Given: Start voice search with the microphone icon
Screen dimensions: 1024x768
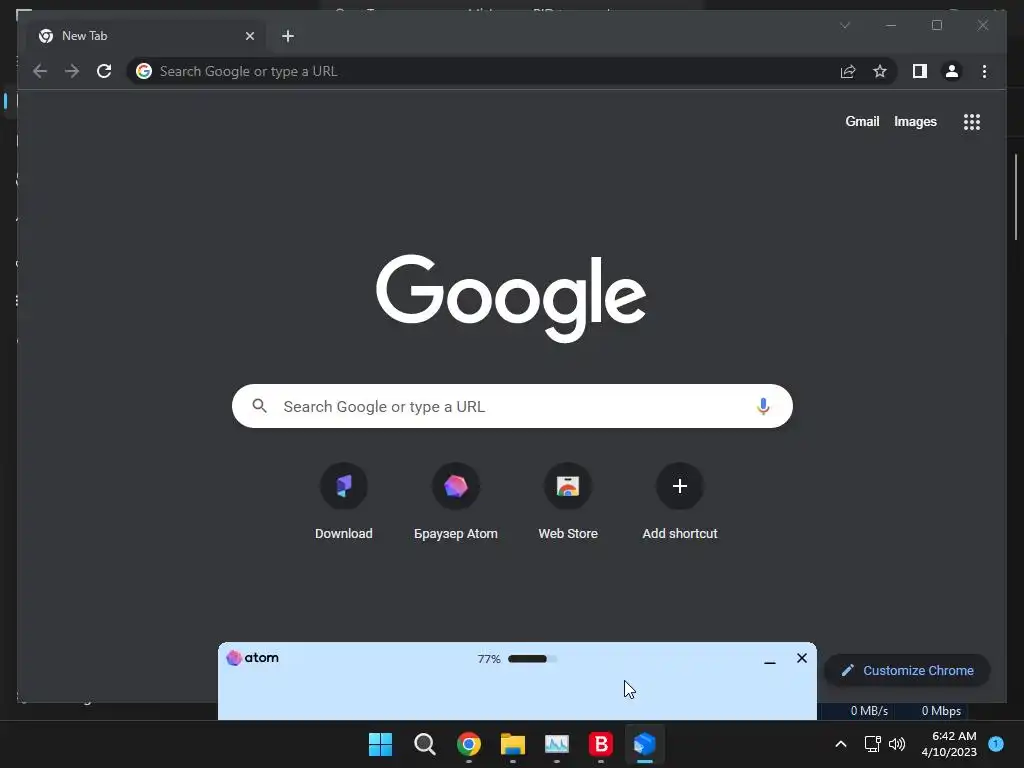Looking at the screenshot, I should [x=763, y=406].
